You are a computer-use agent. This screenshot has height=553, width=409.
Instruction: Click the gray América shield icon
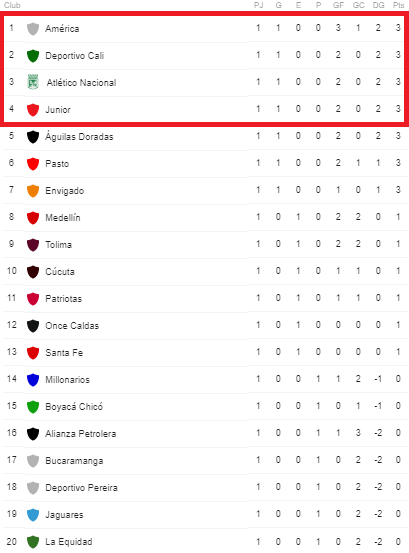click(33, 29)
